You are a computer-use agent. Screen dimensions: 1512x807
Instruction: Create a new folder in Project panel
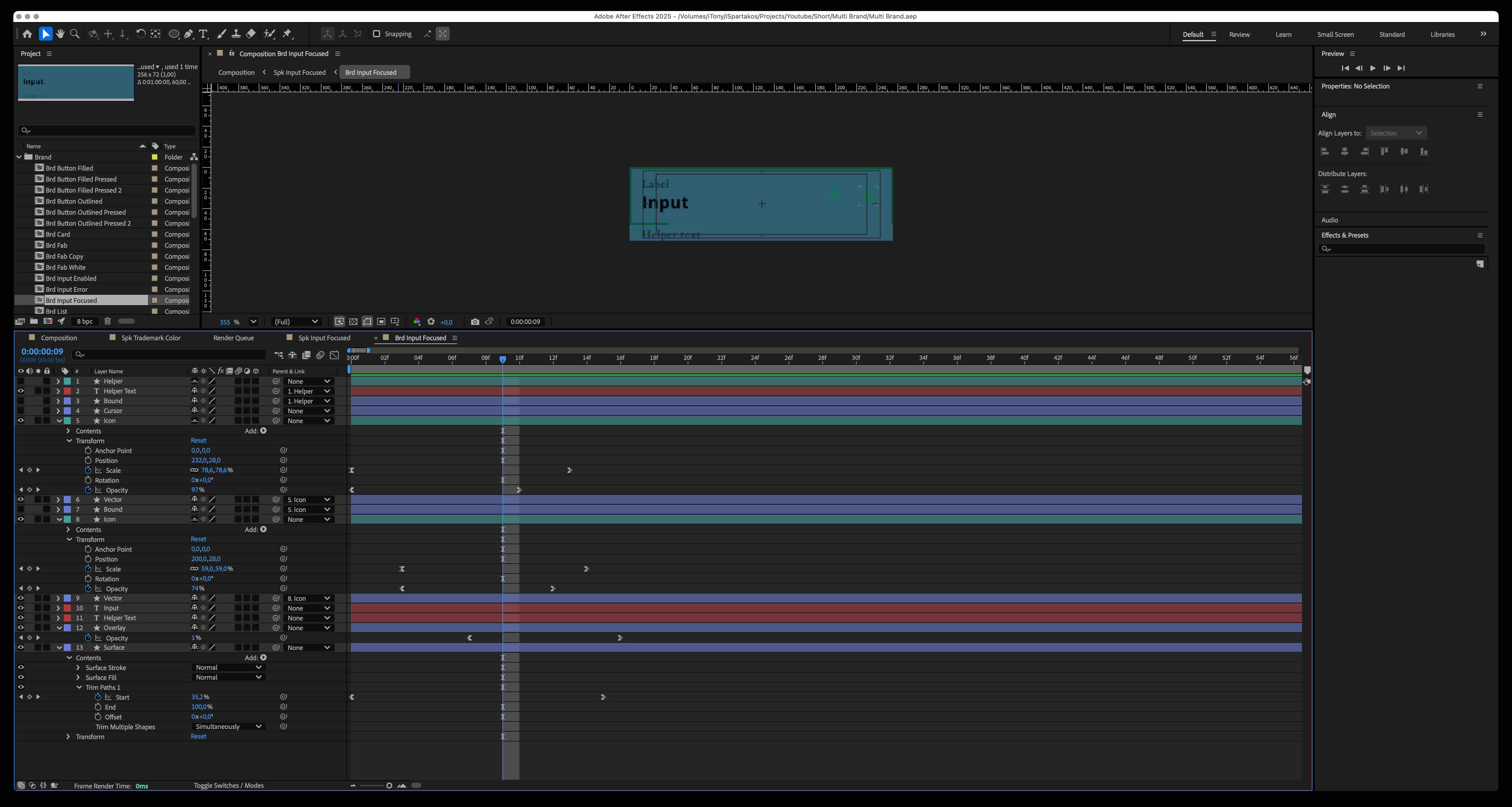tap(34, 321)
